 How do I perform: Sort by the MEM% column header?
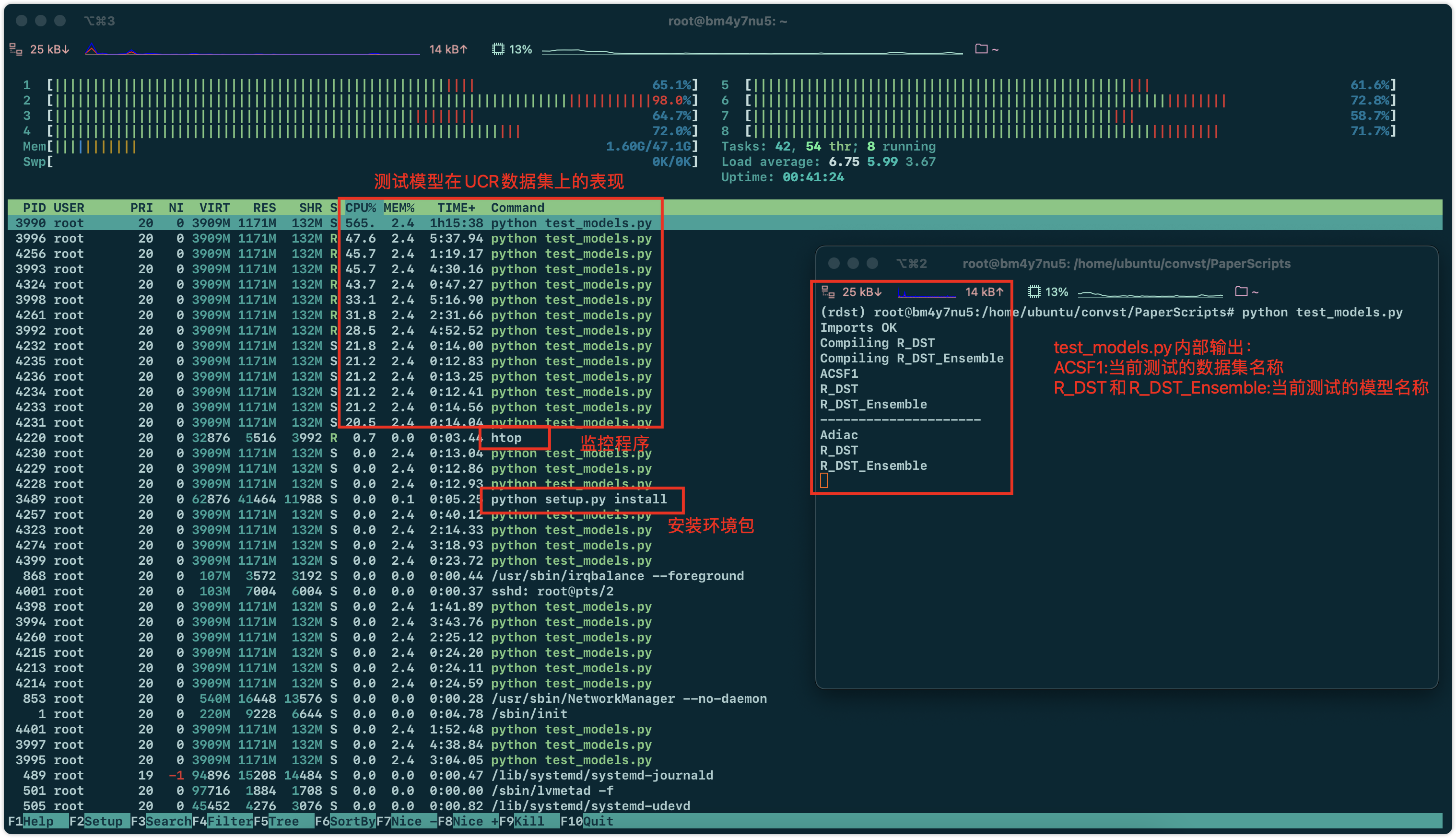click(x=399, y=208)
